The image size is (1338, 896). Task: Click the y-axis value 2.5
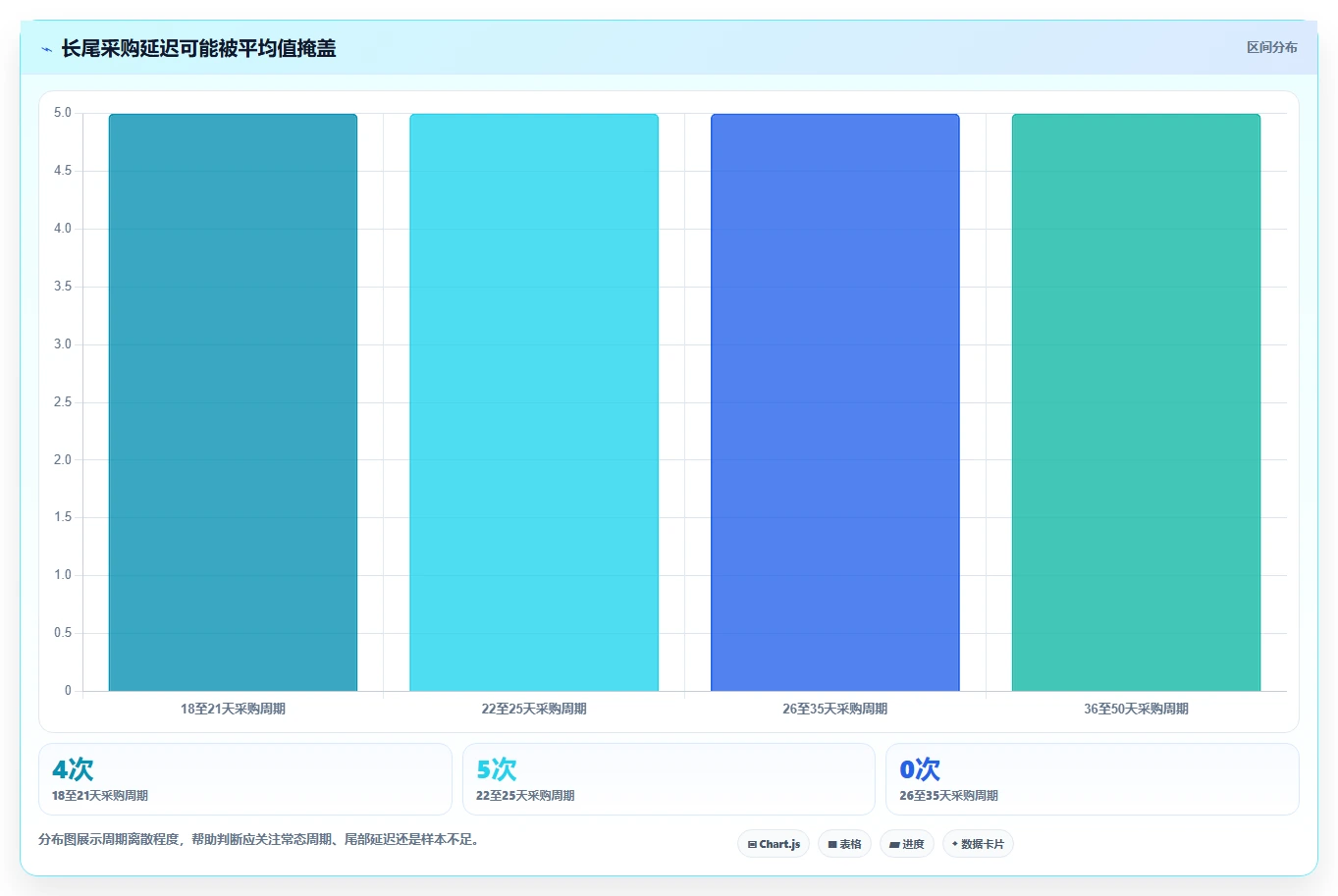tap(63, 402)
